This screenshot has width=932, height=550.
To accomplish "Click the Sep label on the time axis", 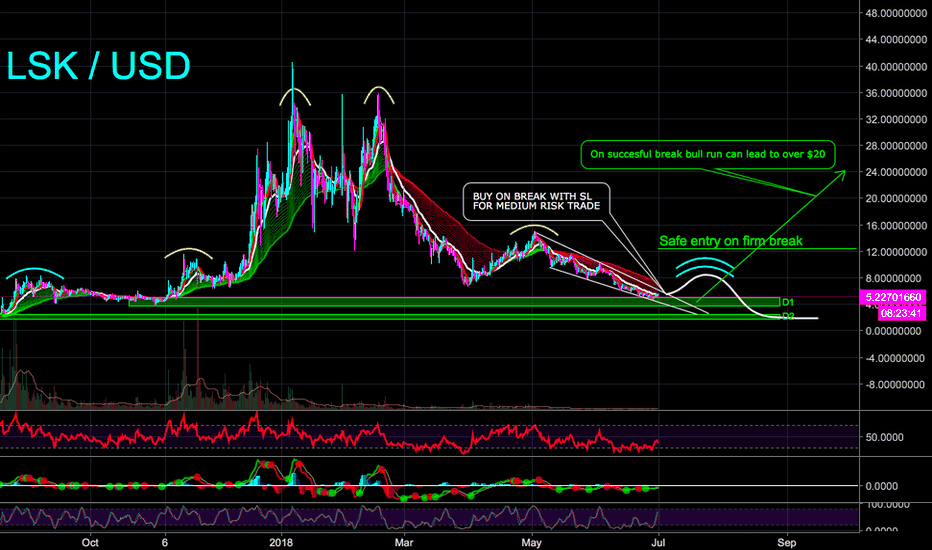I will (x=786, y=542).
